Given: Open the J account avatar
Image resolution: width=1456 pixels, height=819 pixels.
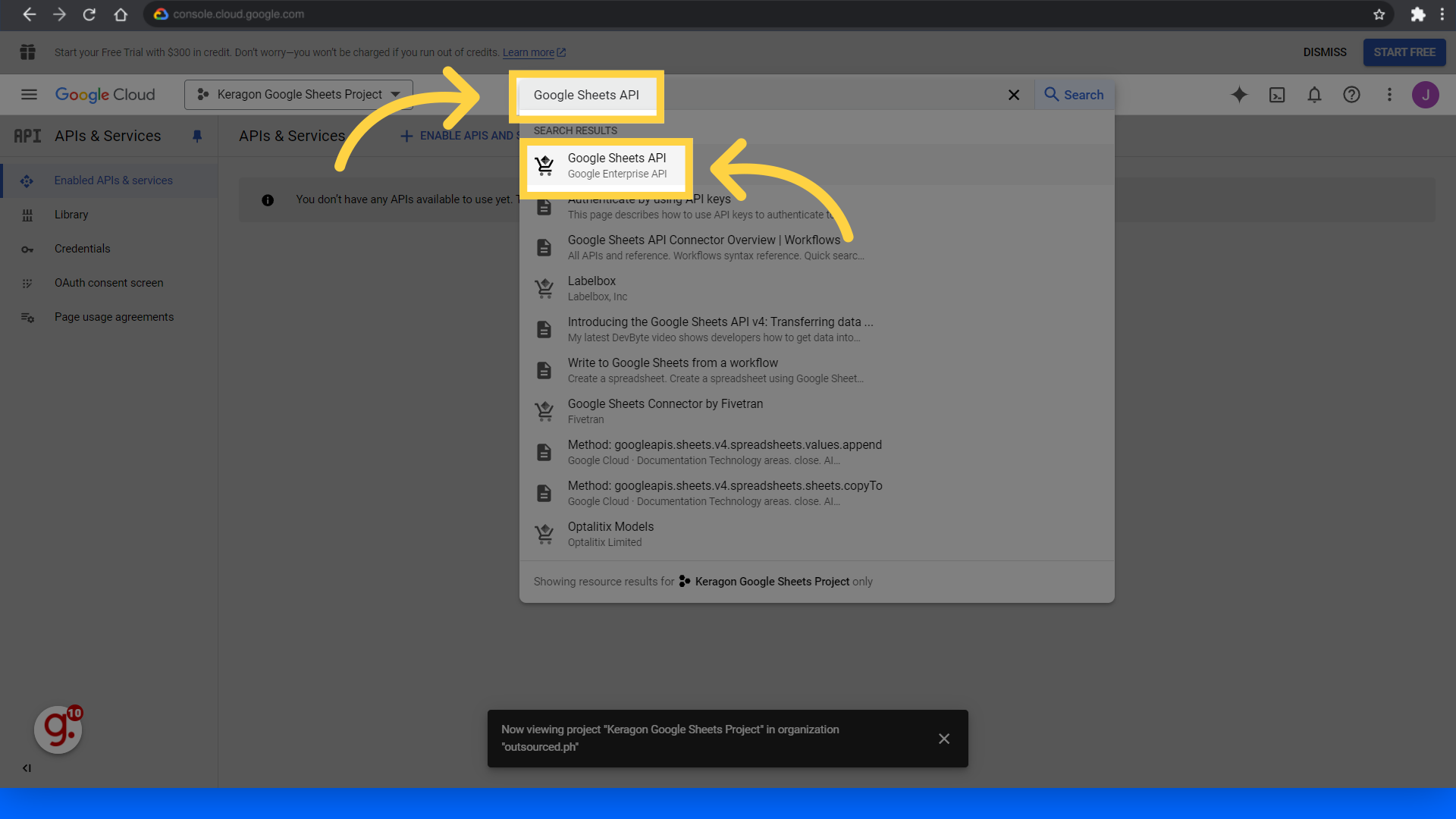Looking at the screenshot, I should tap(1426, 95).
